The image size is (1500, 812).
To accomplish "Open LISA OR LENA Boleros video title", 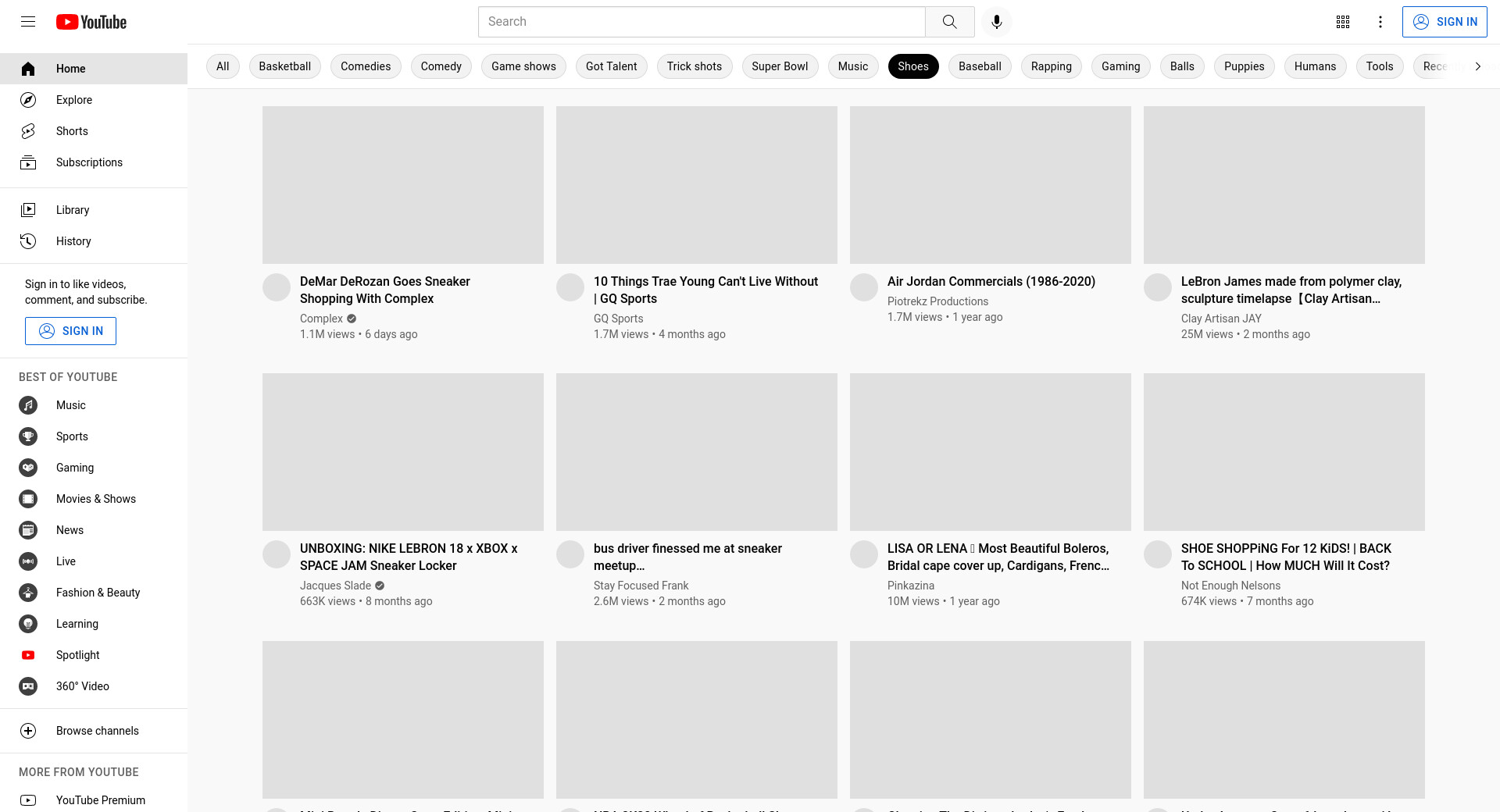I will pos(998,557).
